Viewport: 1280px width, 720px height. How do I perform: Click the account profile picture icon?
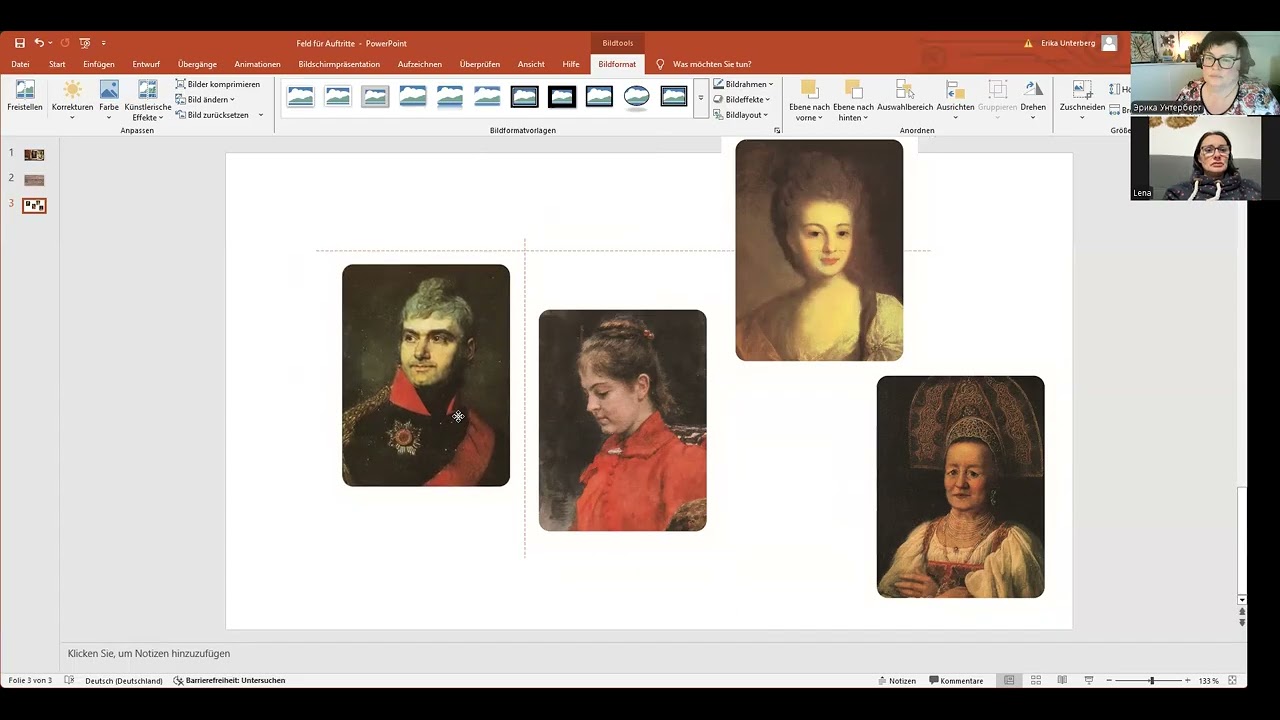coord(1109,43)
